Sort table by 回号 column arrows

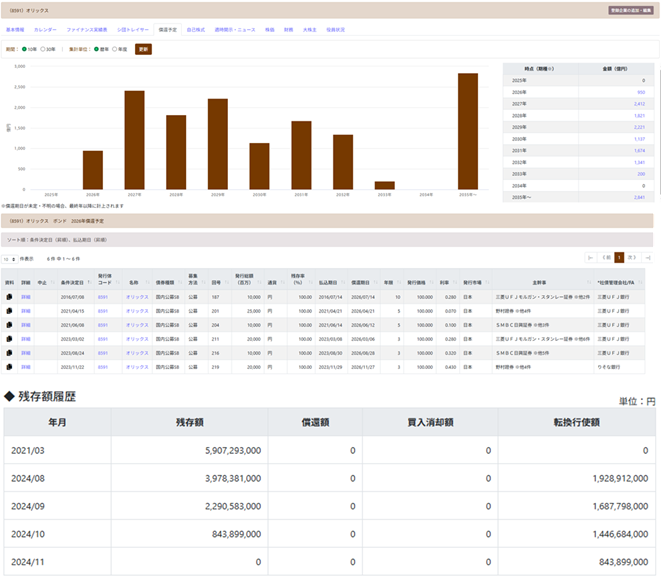pos(227,282)
